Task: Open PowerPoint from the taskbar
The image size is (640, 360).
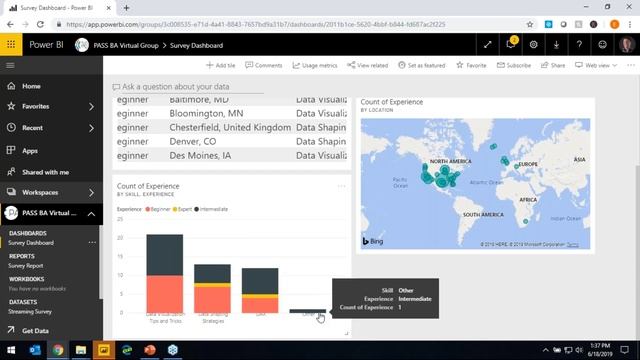Action: click(x=150, y=350)
